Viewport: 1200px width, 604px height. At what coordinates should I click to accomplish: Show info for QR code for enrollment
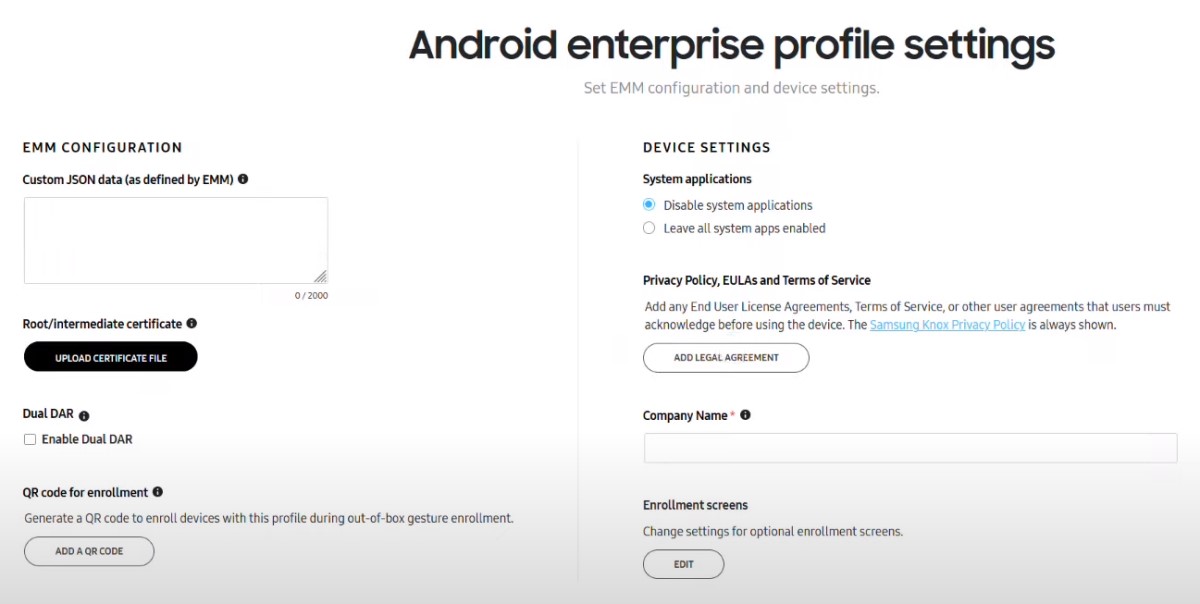(x=158, y=492)
